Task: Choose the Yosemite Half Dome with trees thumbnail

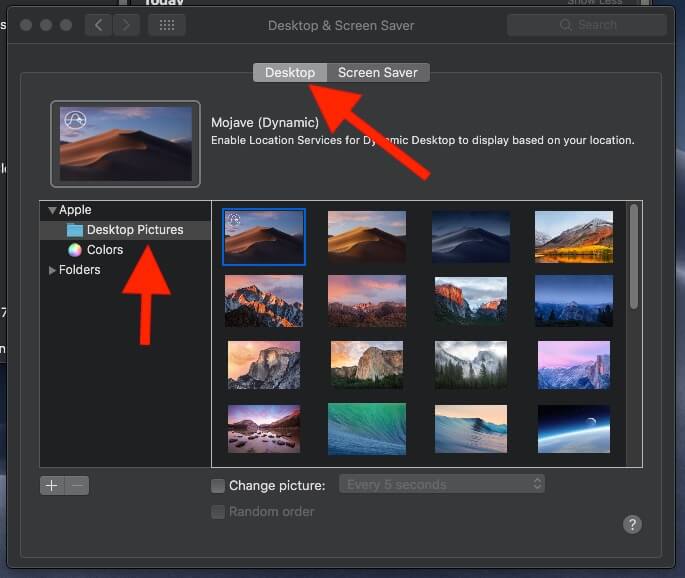Action: point(367,365)
